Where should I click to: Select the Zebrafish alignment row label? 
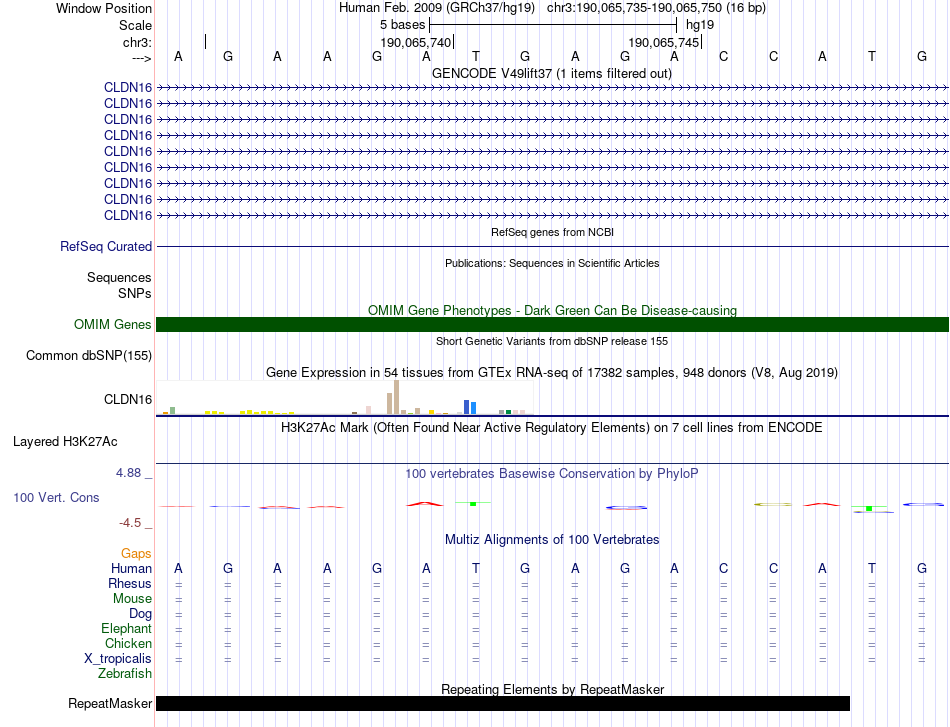[x=125, y=674]
